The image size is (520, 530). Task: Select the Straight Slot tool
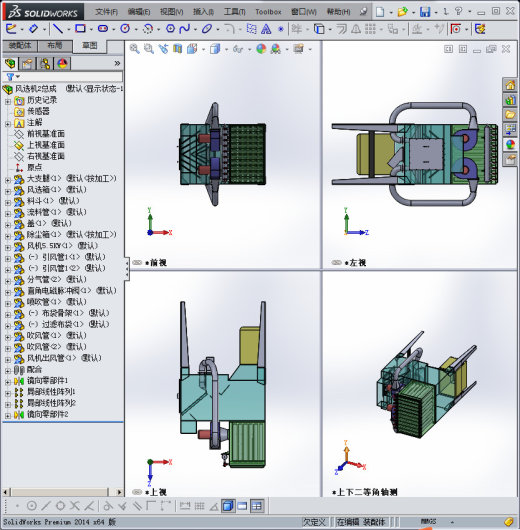103,29
